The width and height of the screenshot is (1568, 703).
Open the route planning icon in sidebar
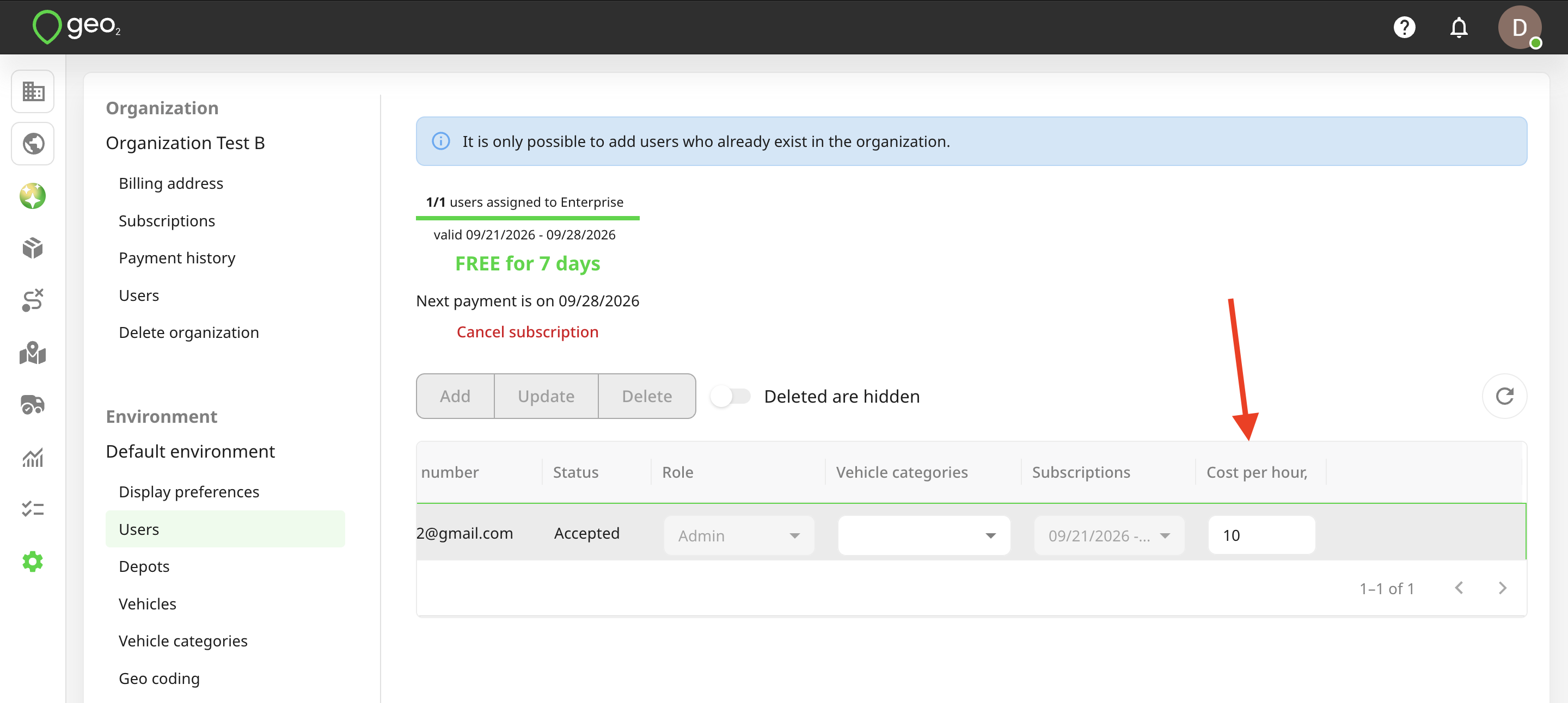(33, 300)
